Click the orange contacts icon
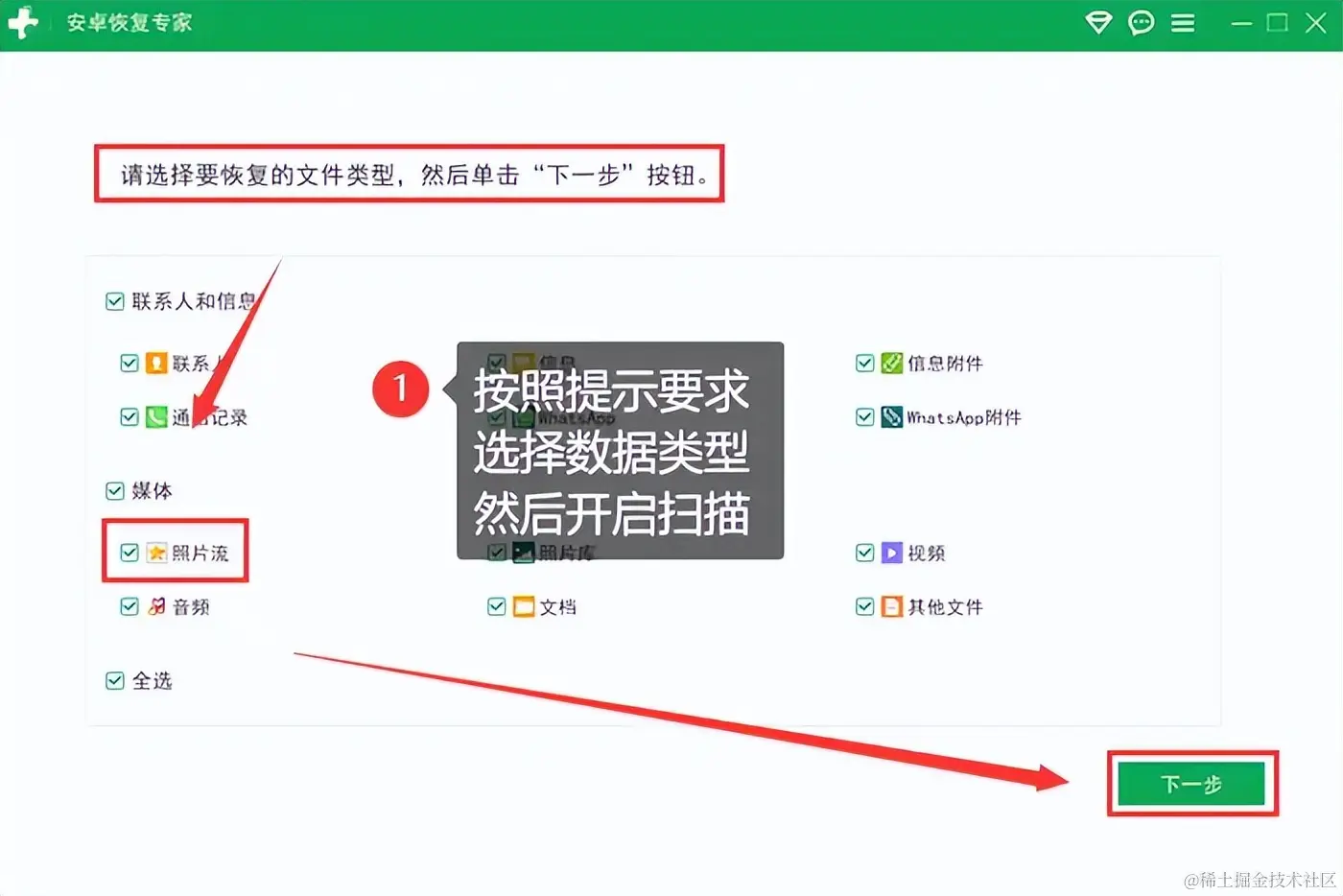The height and width of the screenshot is (896, 1343). click(x=156, y=364)
